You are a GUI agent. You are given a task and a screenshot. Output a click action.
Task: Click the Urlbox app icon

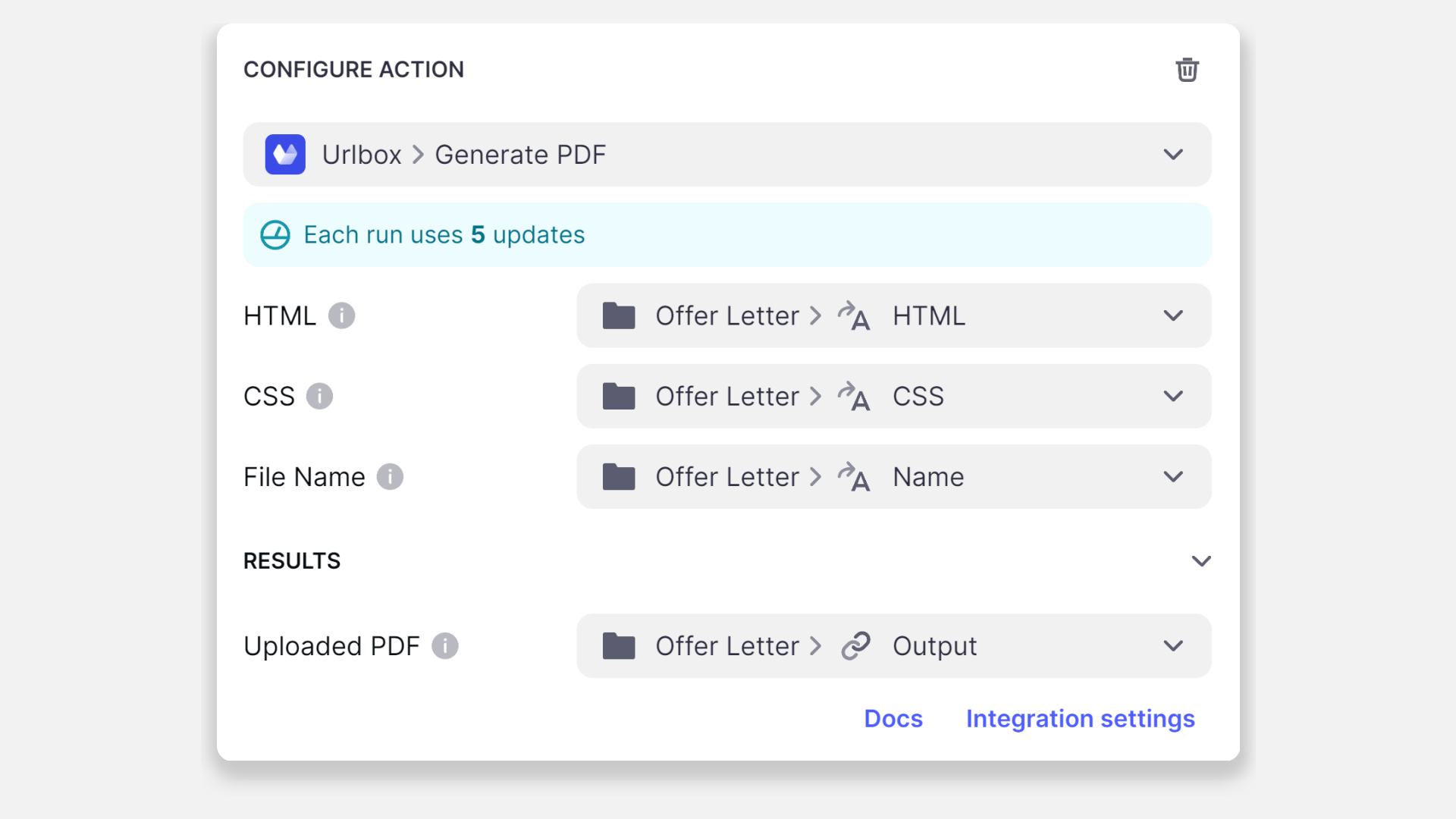coord(285,154)
